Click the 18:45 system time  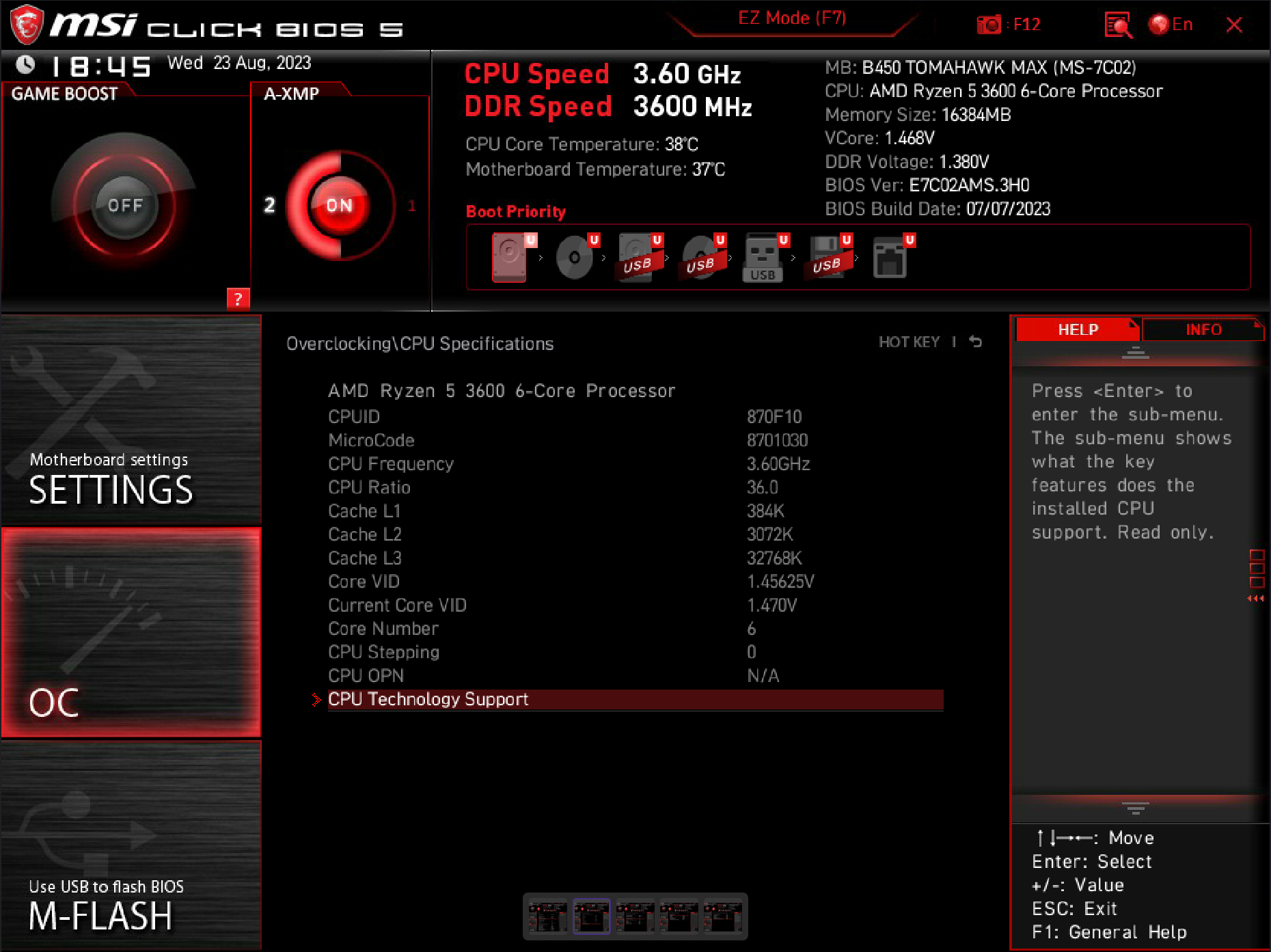point(101,66)
